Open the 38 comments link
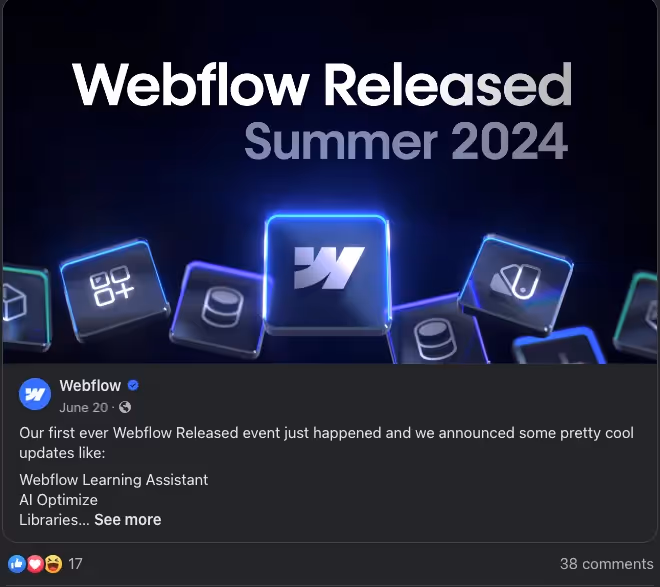Screen dimensions: 660x587 [607, 563]
